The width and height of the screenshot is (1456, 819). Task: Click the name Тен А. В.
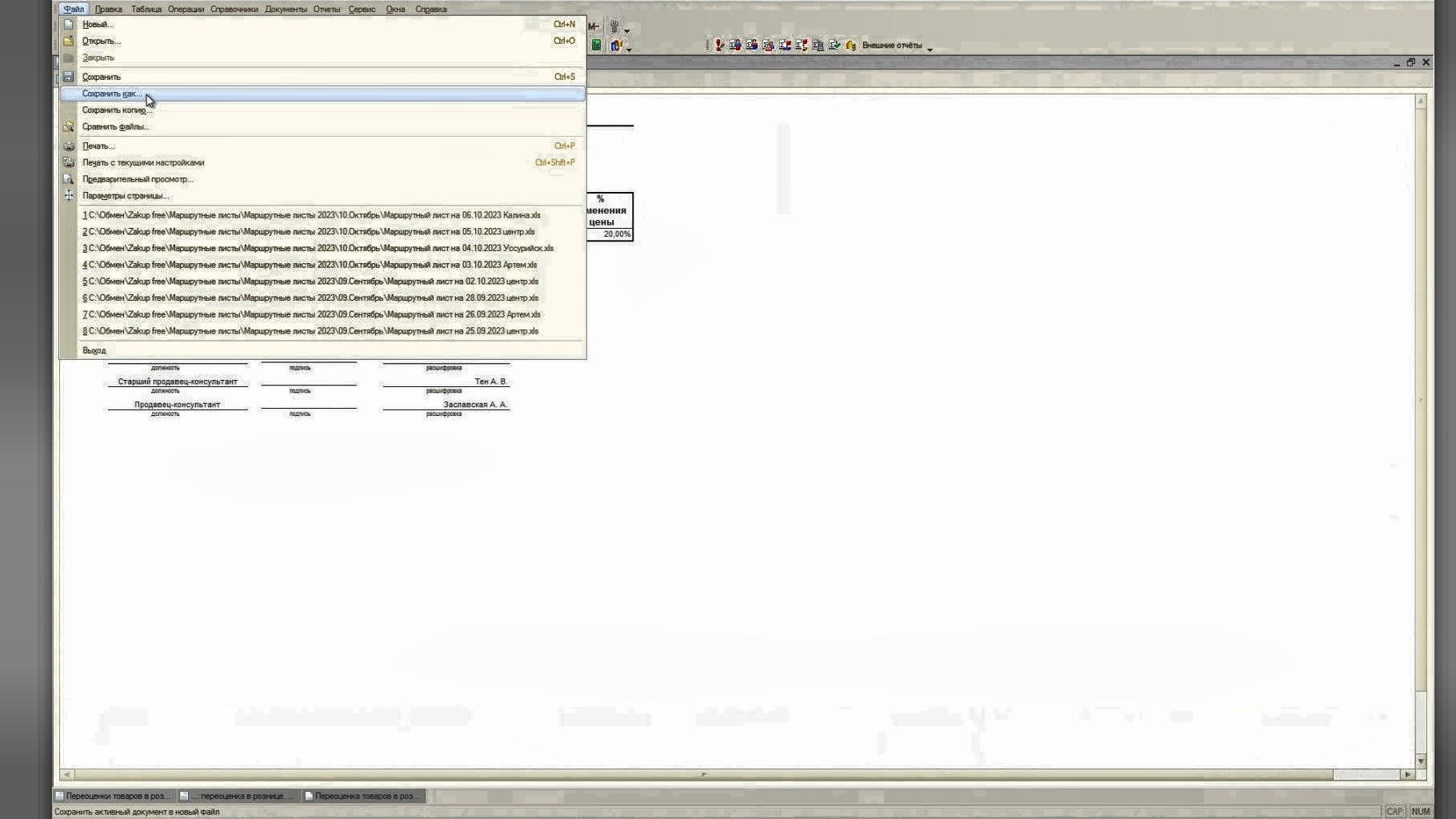tap(491, 382)
